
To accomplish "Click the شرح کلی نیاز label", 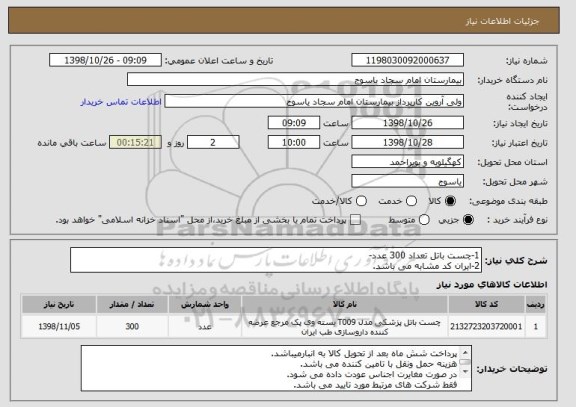I will pos(516,260).
